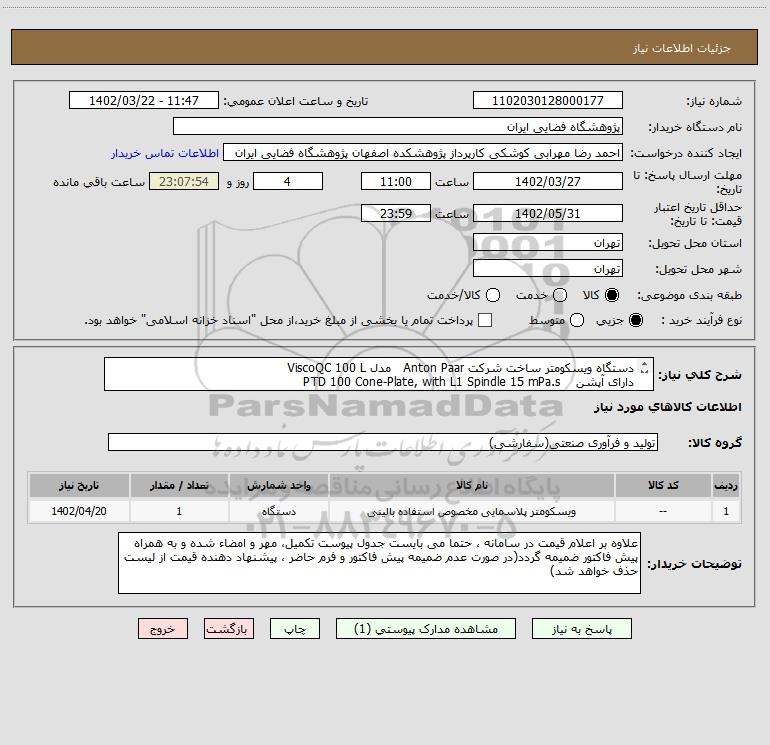770x745 pixels.
Task: Click the scroll arrows in description box
Action: (645, 367)
